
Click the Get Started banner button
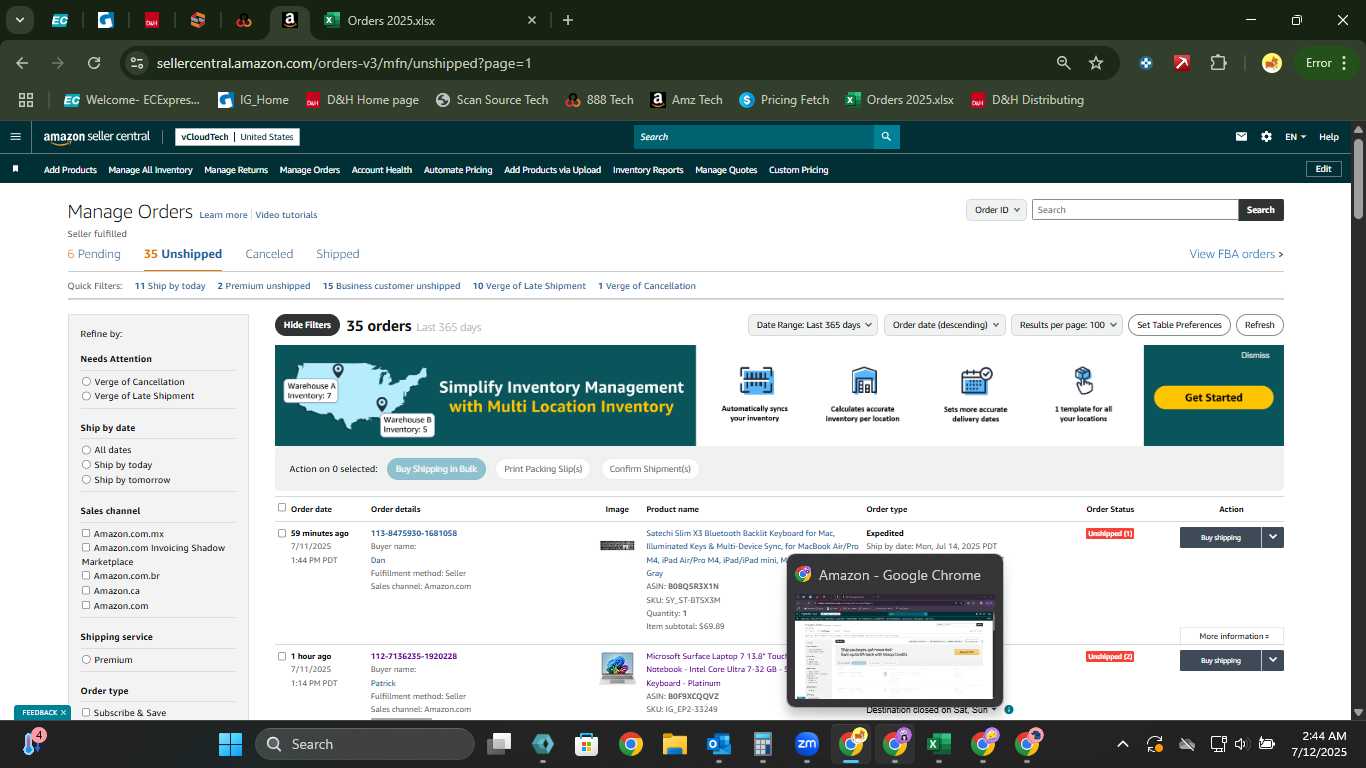[1213, 397]
